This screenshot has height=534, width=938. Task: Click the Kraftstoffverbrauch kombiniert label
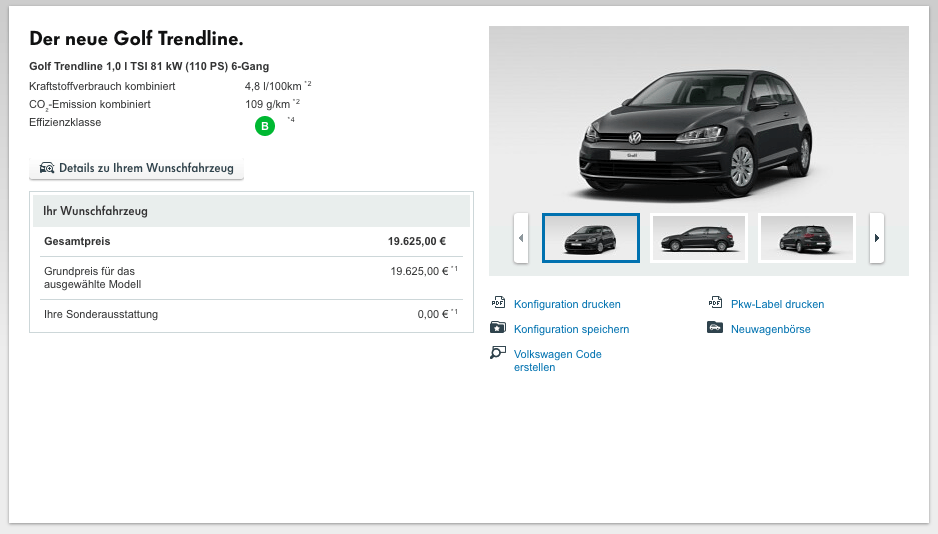[102, 87]
